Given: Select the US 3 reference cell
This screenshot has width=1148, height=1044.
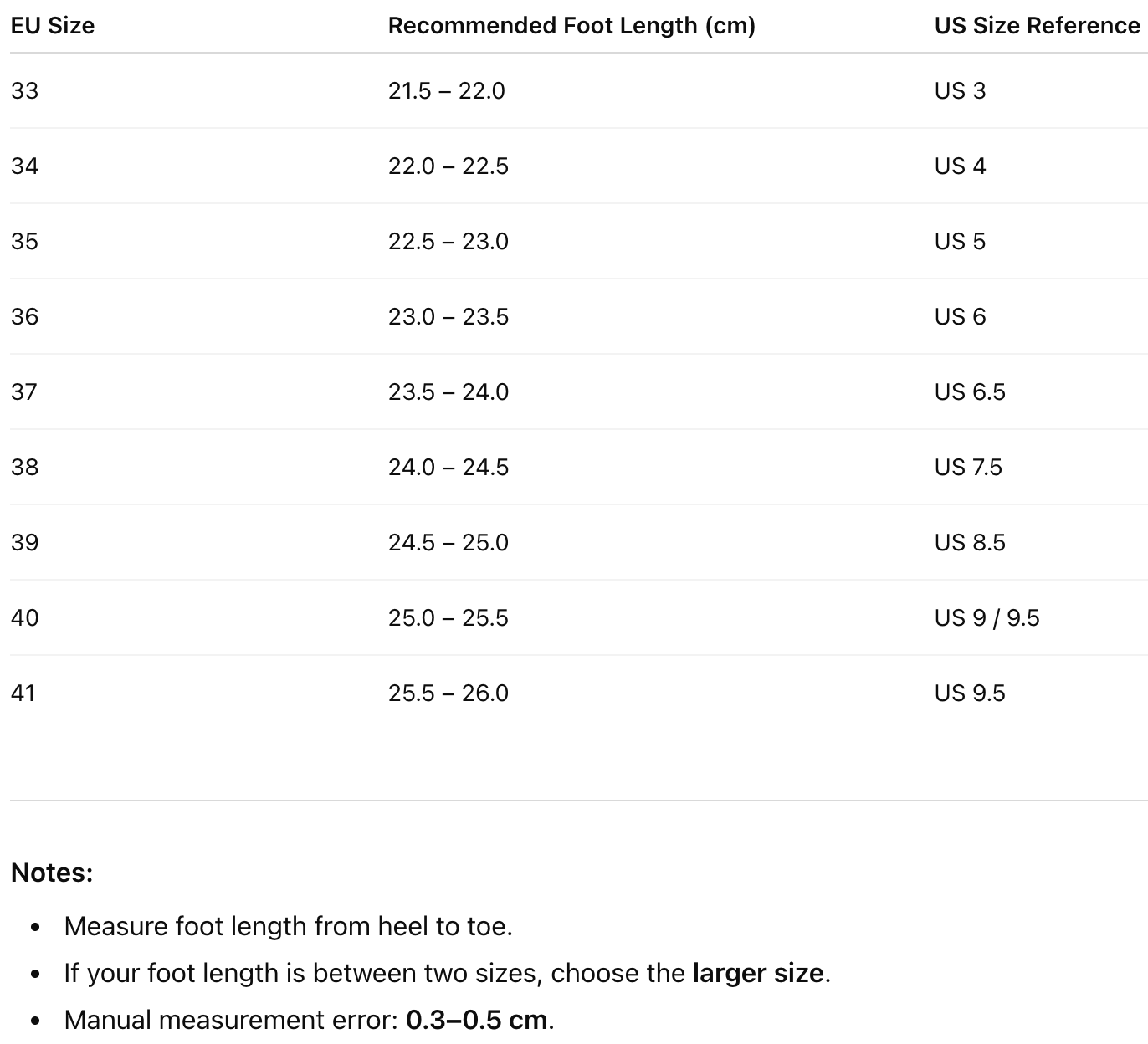Looking at the screenshot, I should click(x=960, y=90).
